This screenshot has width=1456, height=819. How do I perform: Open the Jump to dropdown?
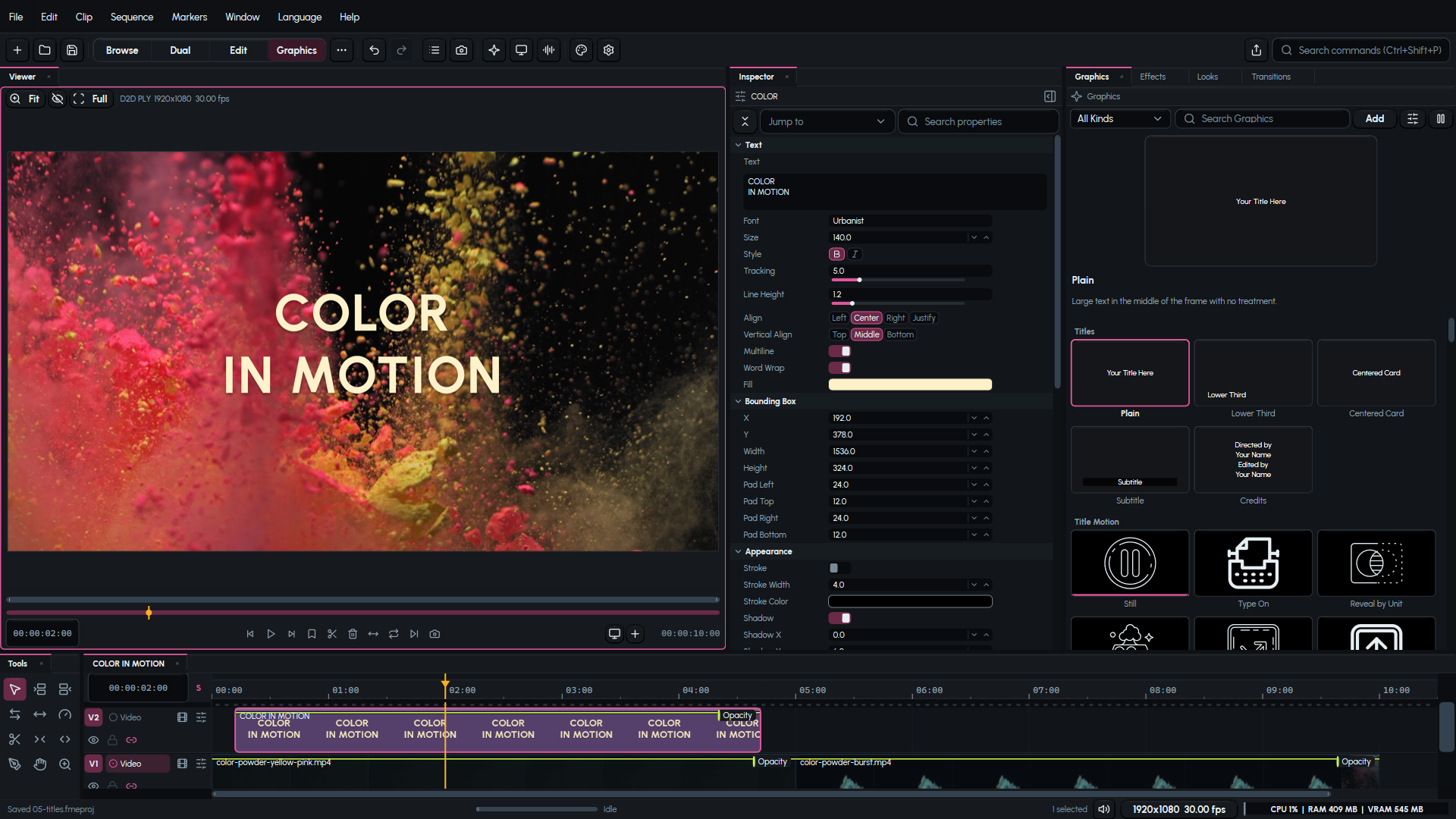(x=827, y=121)
